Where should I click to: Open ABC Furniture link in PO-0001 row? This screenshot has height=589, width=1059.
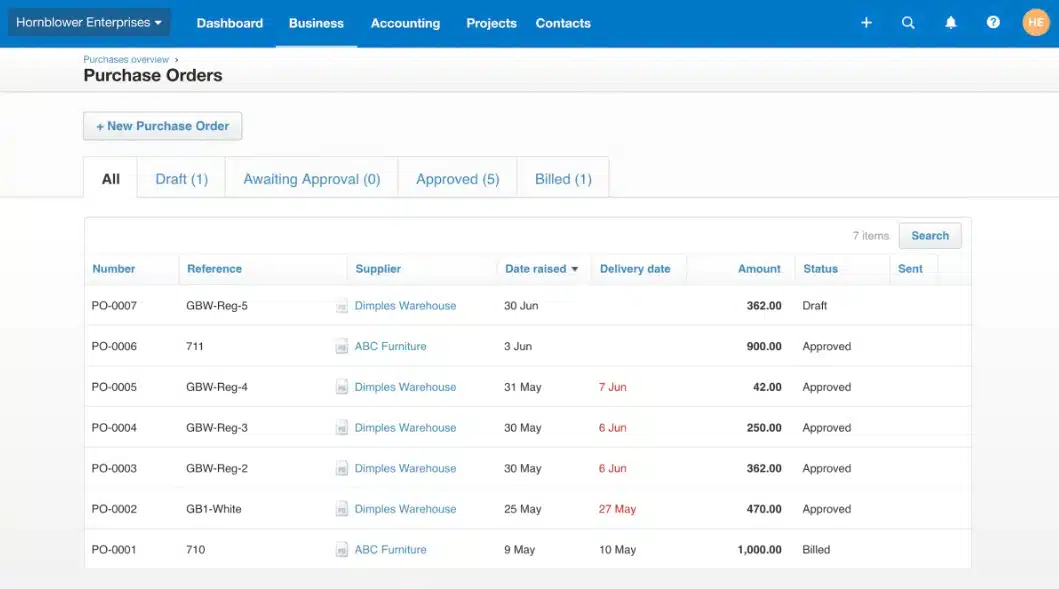coord(390,549)
